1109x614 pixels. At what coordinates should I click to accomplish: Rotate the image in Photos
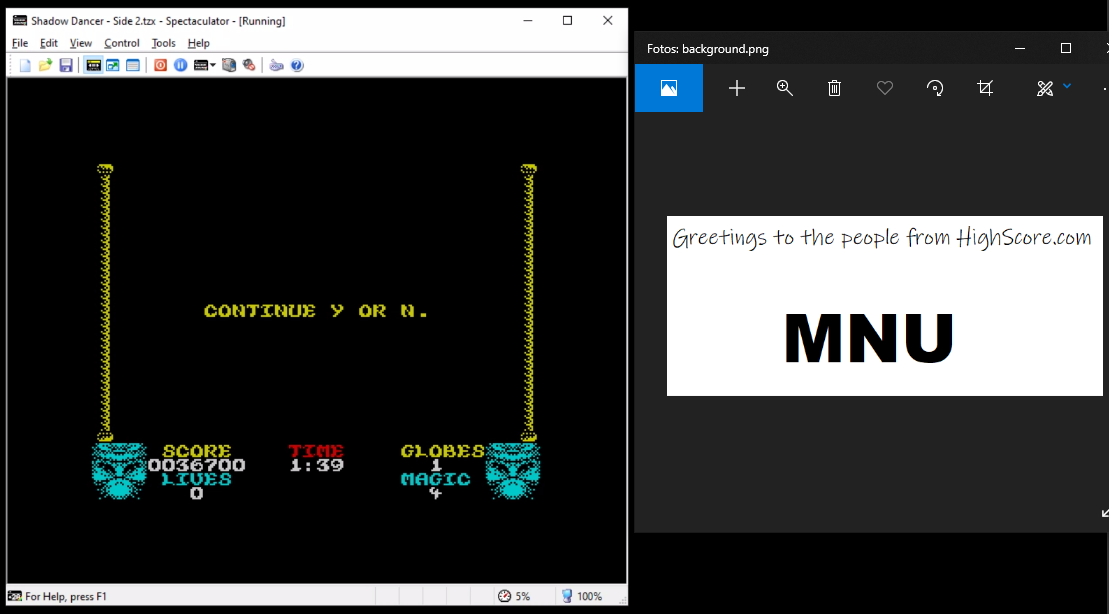point(935,88)
